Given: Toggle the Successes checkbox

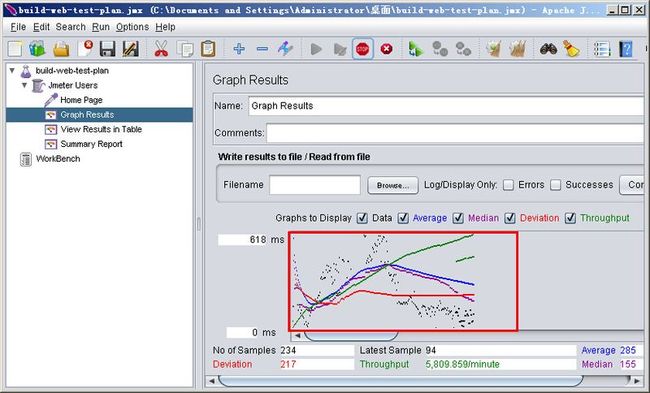Looking at the screenshot, I should click(x=555, y=185).
